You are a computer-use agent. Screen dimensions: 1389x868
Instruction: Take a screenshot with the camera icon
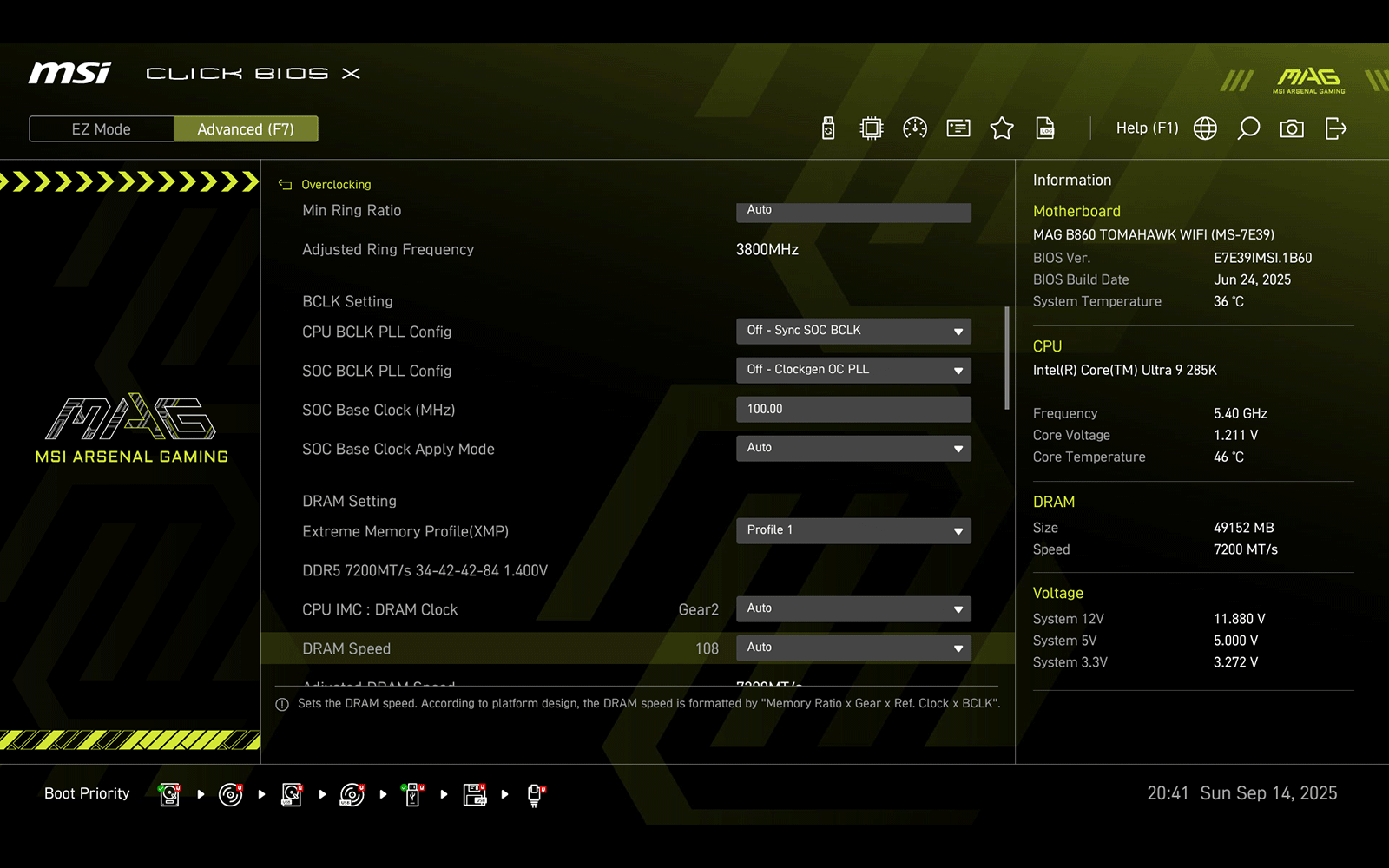[x=1292, y=128]
